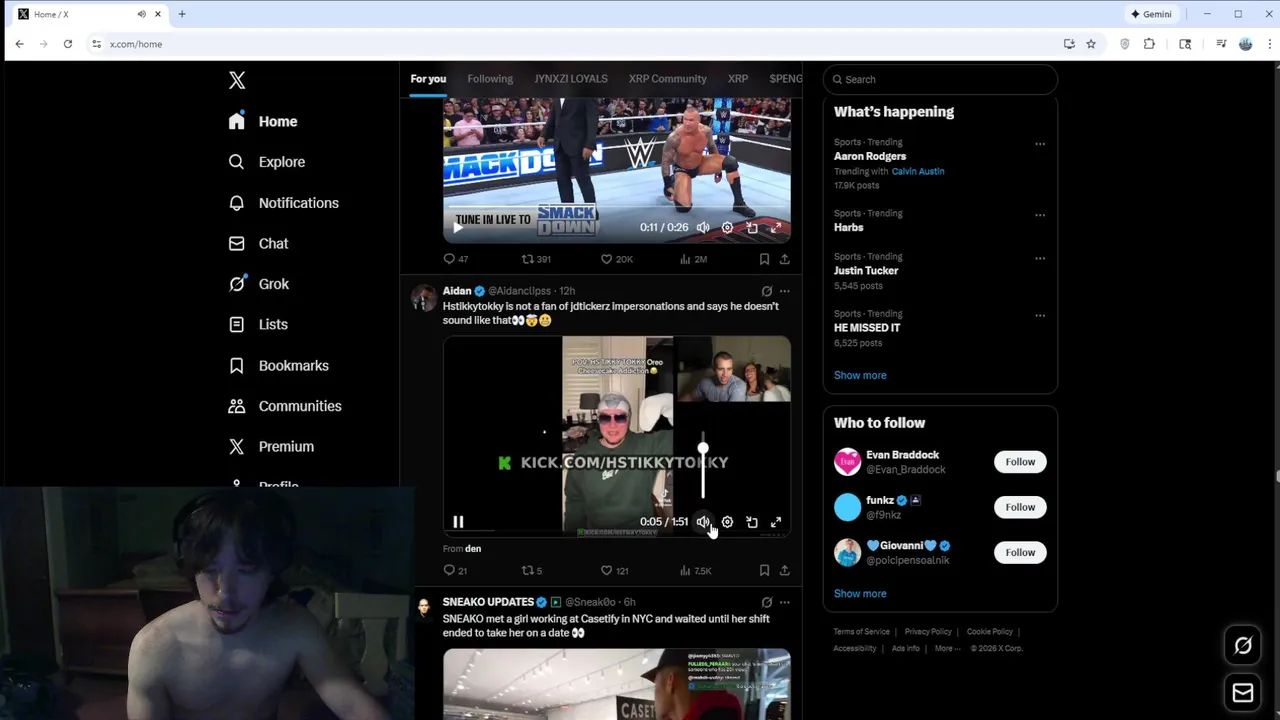The height and width of the screenshot is (720, 1280).
Task: Open Aaron Rodgers trending topic
Action: tap(870, 156)
